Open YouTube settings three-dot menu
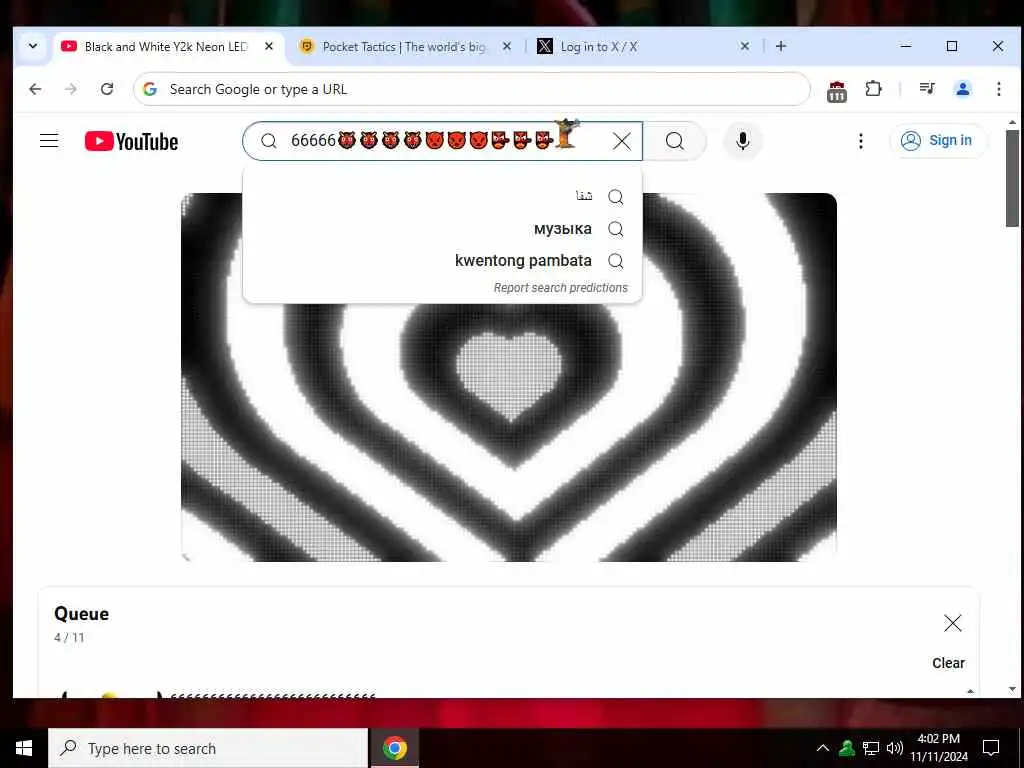Screen dimensions: 1024x768 coord(861,140)
